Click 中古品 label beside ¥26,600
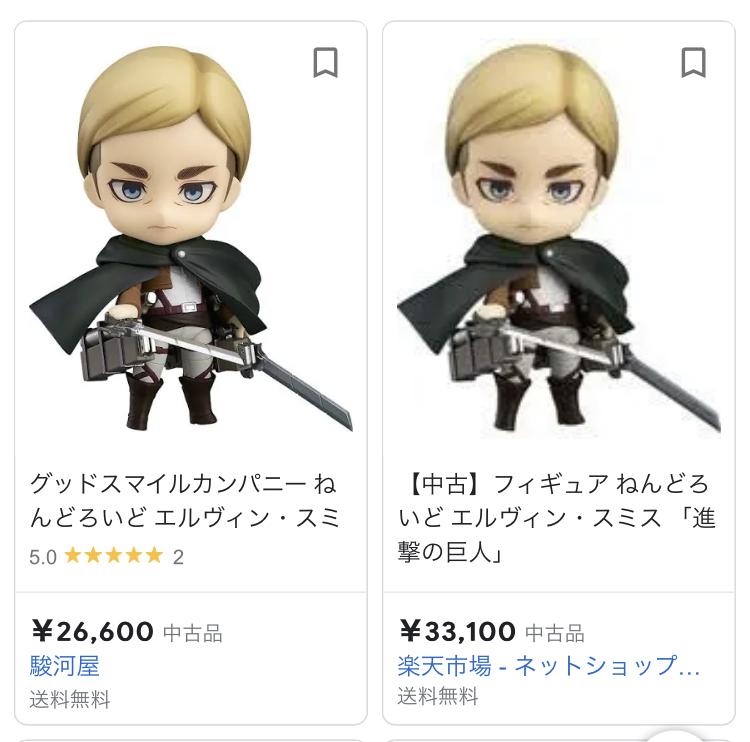The image size is (750, 742). point(193,633)
